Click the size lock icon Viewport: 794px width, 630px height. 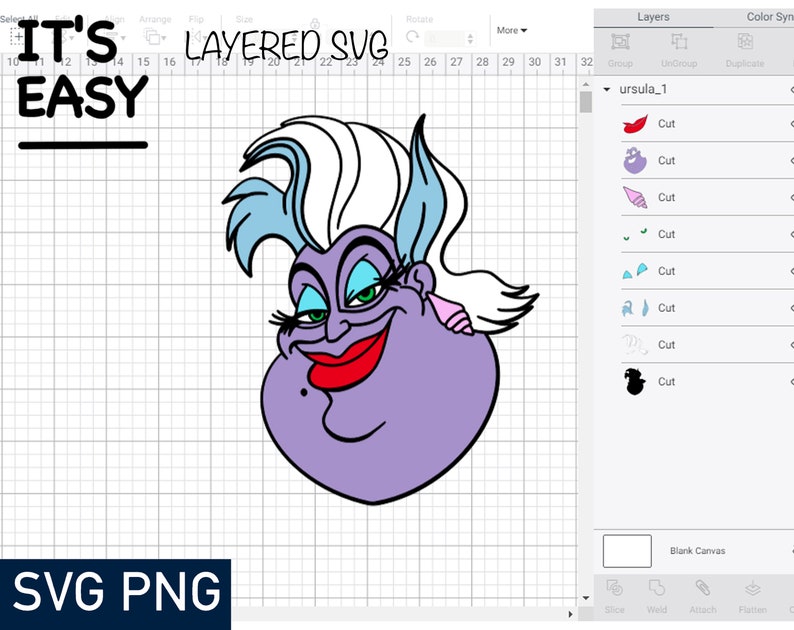tap(315, 23)
